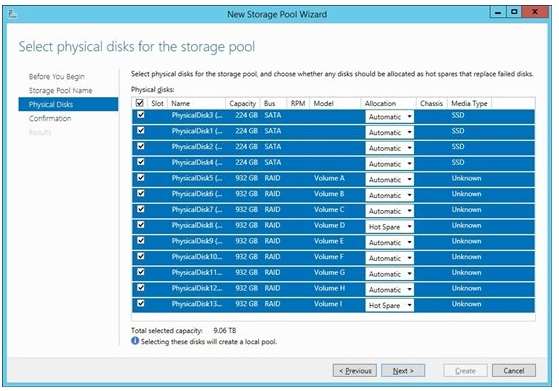The height and width of the screenshot is (391, 559).
Task: Open Allocation dropdown for PhysicalDisk1
Action: pyautogui.click(x=389, y=133)
